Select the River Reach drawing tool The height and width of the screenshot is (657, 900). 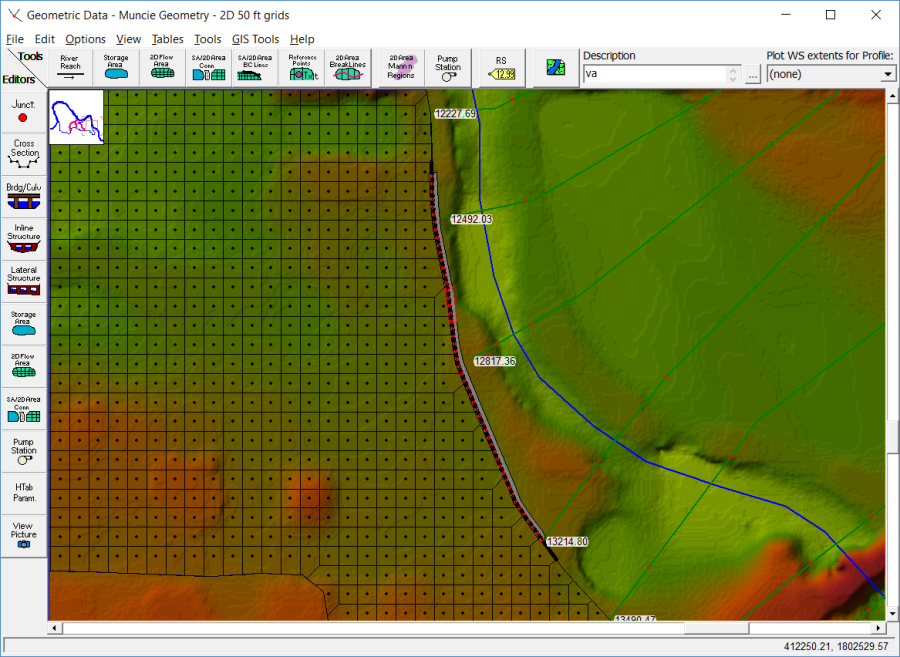(x=70, y=67)
